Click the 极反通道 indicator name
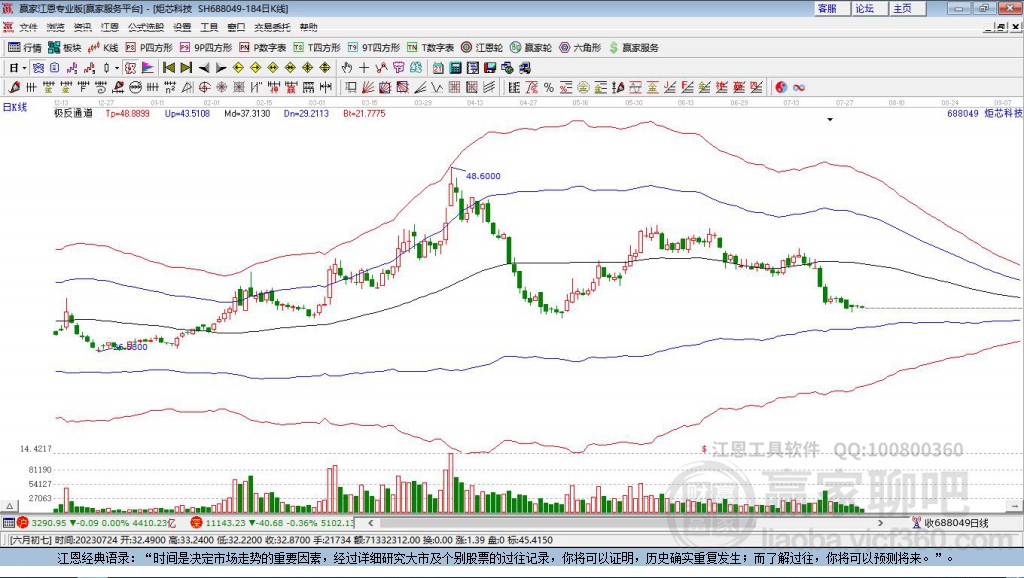Viewport: 1024px width, 578px height. 73,114
